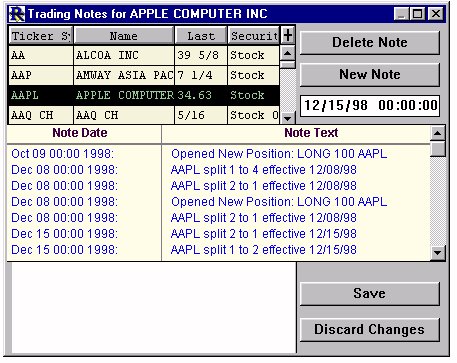457x363 pixels.
Task: Click the APPLE COMPUTER name cell
Action: click(124, 95)
